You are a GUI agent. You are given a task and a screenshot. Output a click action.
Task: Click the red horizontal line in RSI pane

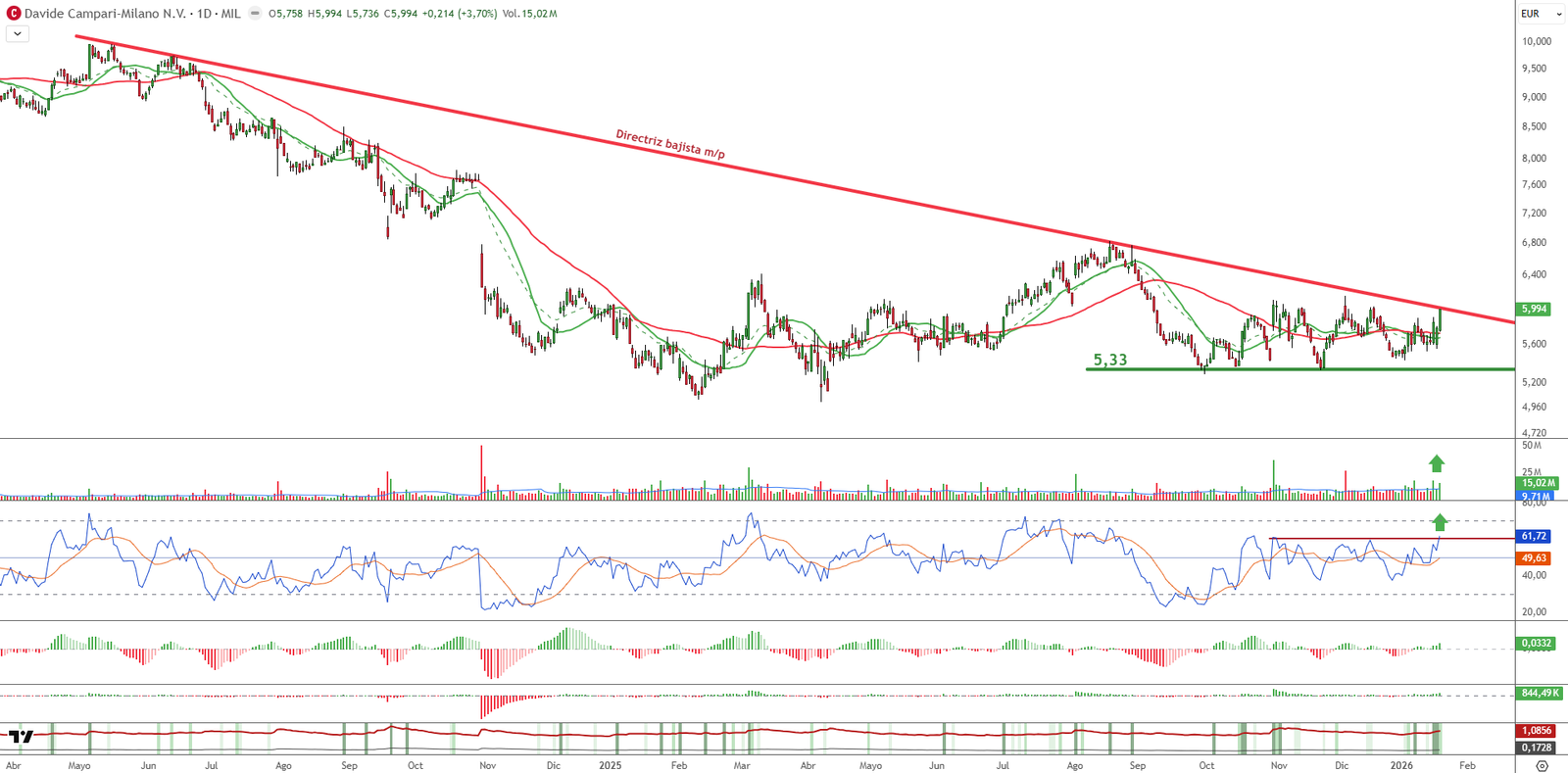[1372, 539]
